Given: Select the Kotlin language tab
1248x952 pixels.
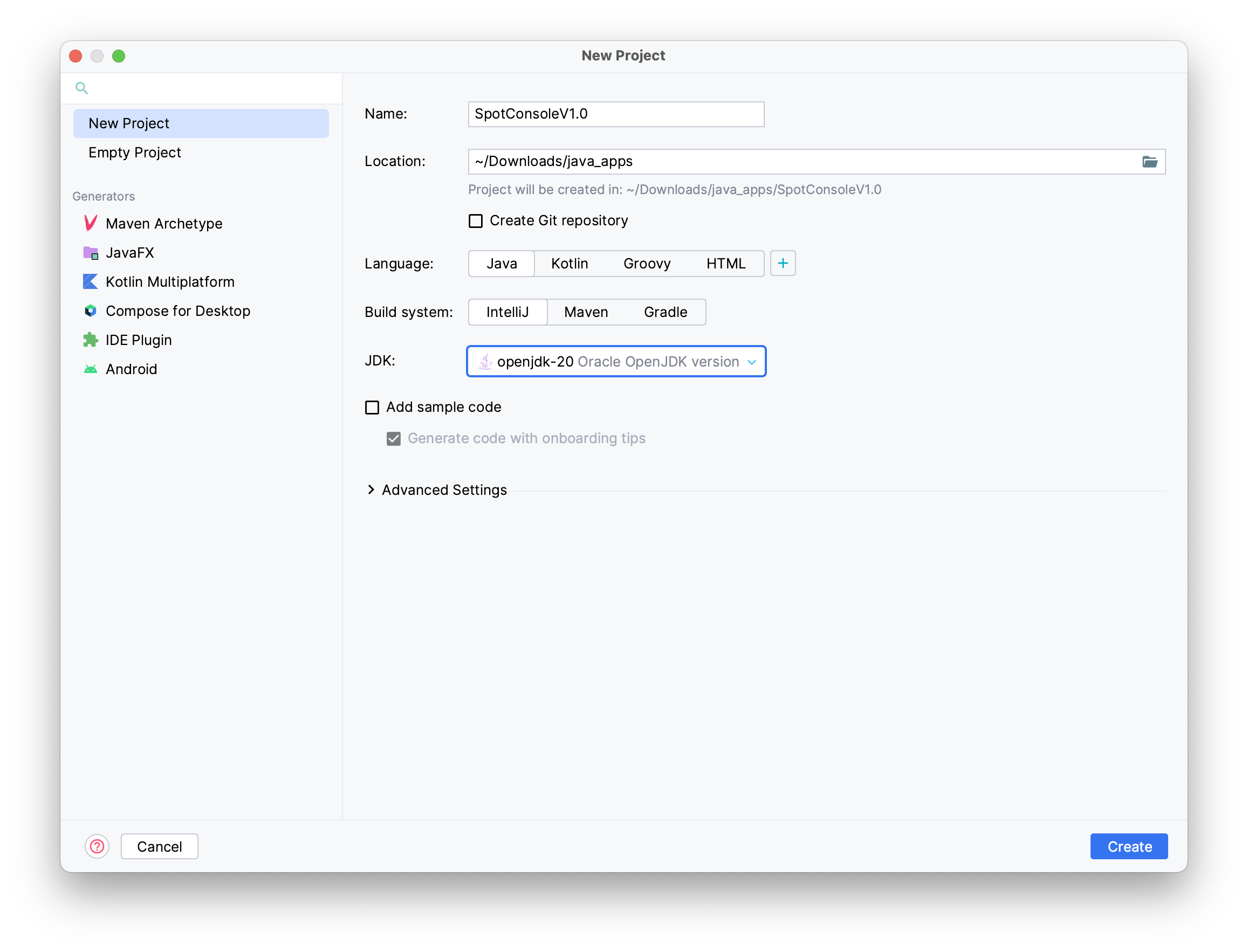Looking at the screenshot, I should (x=569, y=263).
